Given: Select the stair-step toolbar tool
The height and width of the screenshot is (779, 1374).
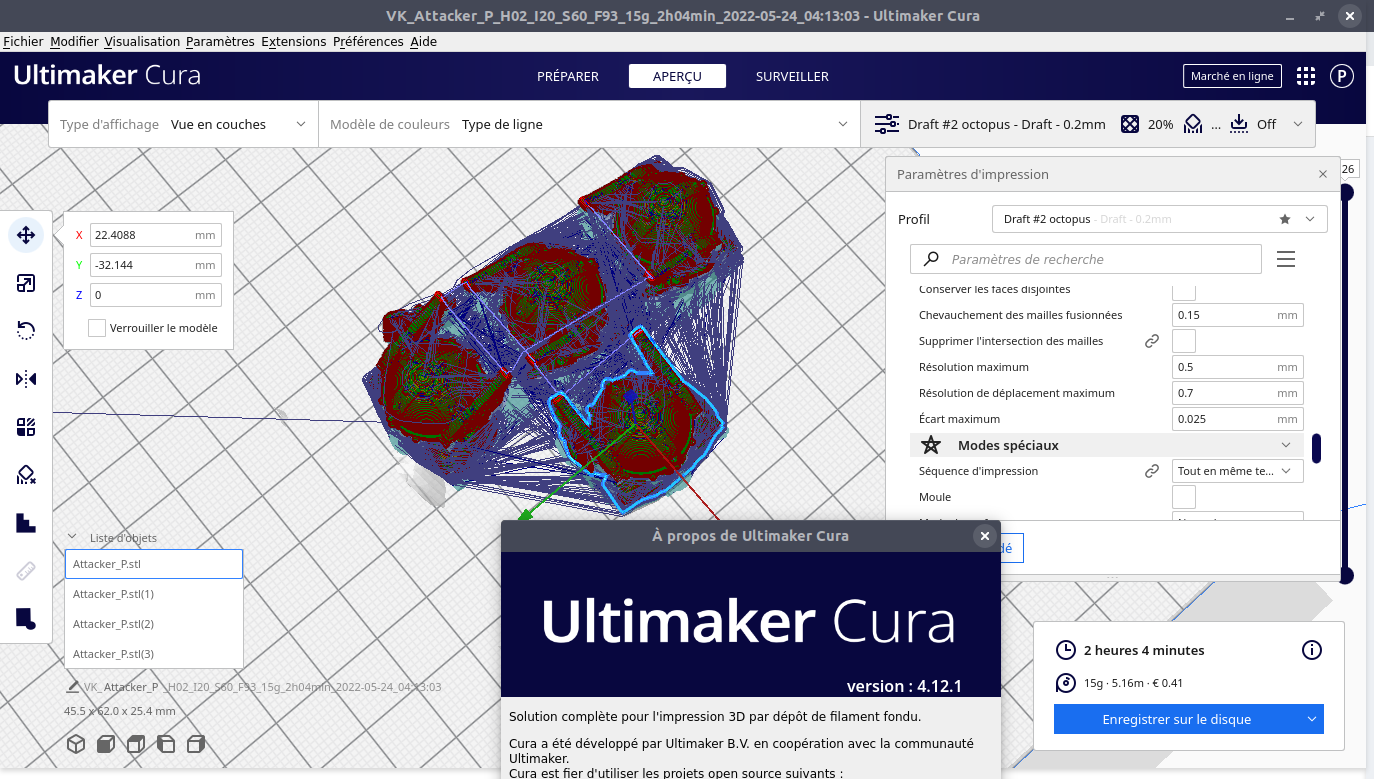Looking at the screenshot, I should (26, 523).
